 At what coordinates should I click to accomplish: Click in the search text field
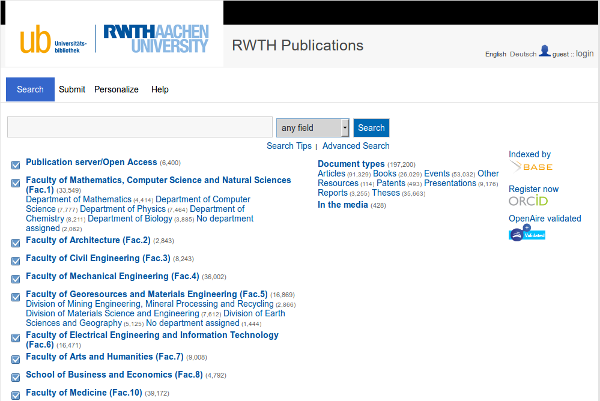tap(139, 128)
